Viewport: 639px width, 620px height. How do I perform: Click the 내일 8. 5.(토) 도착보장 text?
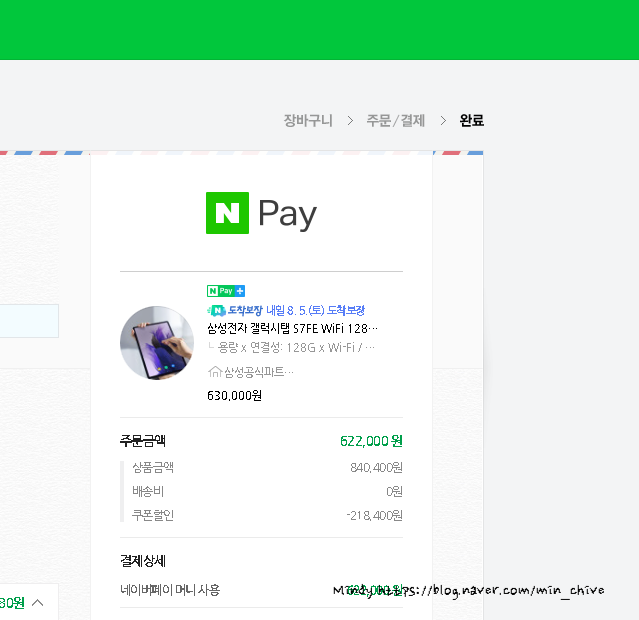(315, 311)
